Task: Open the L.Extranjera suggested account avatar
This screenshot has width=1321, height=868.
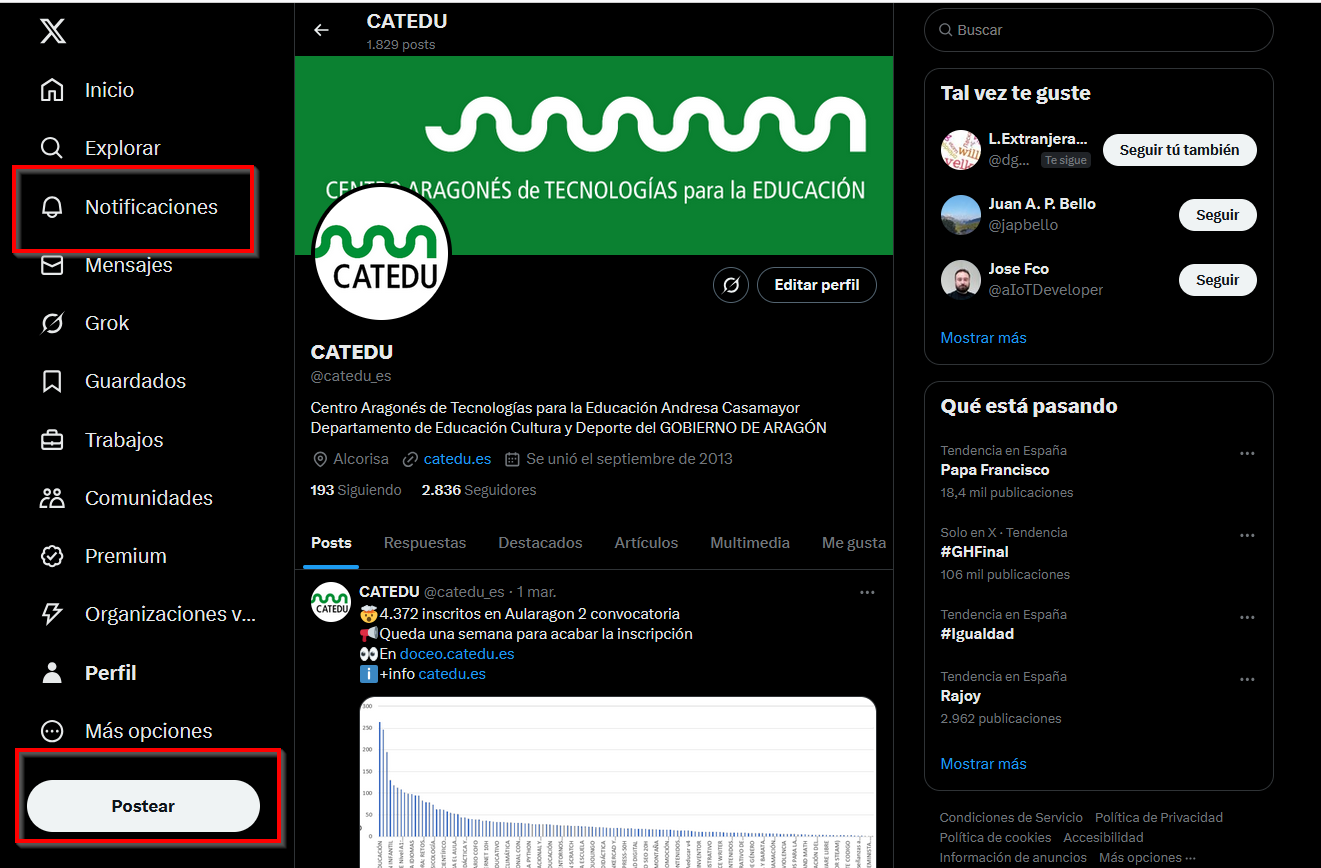Action: point(961,150)
